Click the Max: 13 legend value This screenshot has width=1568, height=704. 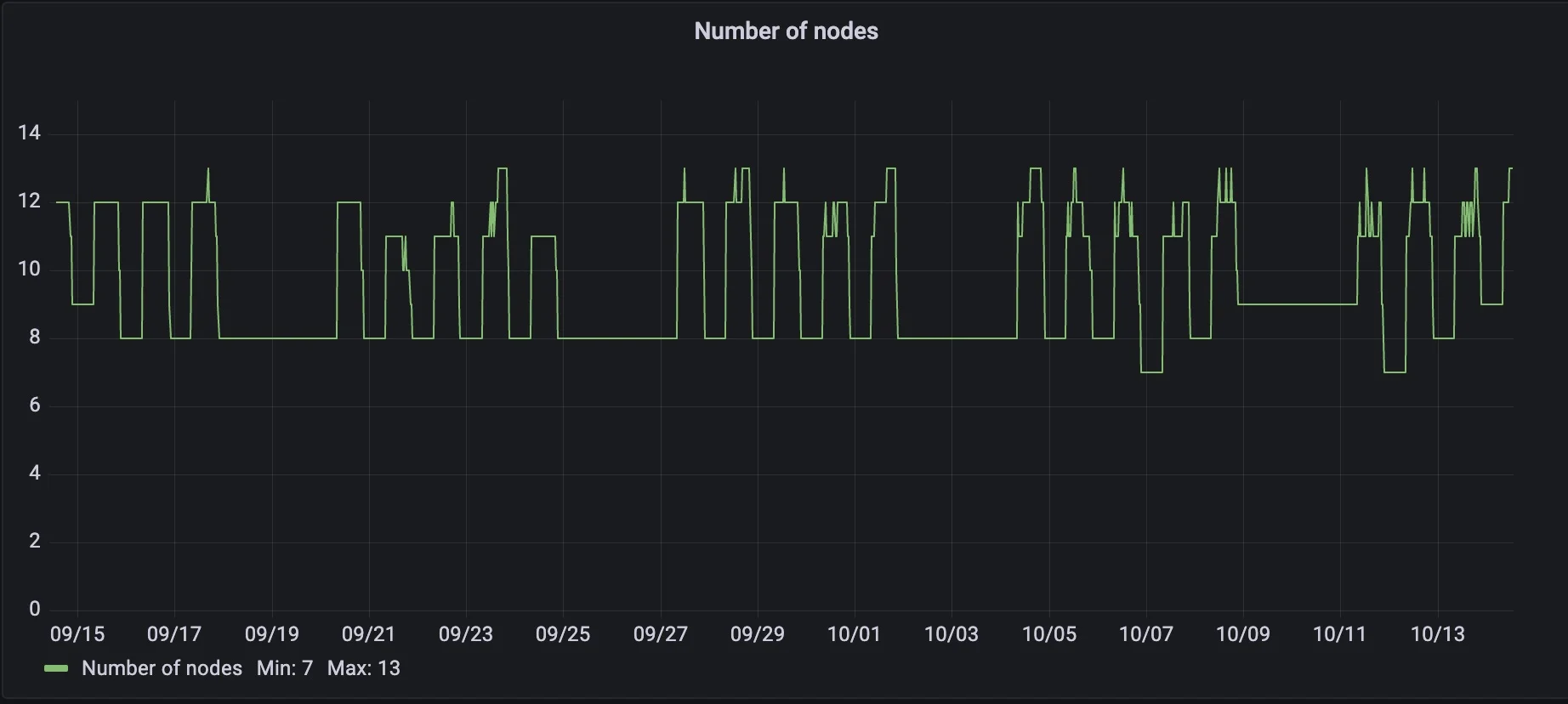pyautogui.click(x=363, y=669)
